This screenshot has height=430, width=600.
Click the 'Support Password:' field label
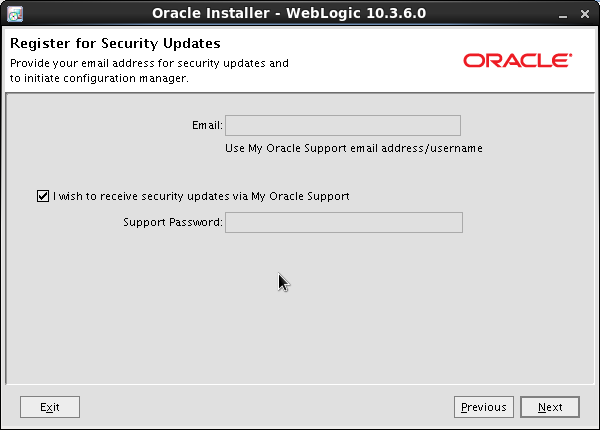[x=173, y=222]
